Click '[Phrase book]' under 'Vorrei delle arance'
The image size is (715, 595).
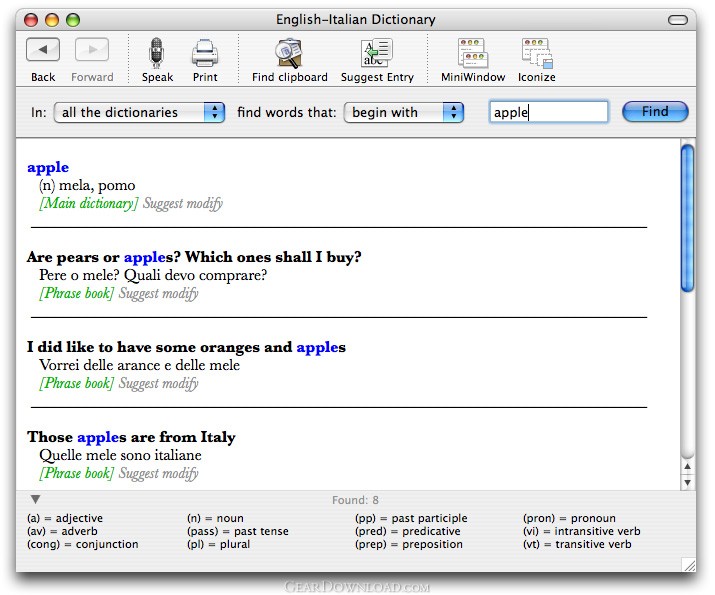(77, 383)
